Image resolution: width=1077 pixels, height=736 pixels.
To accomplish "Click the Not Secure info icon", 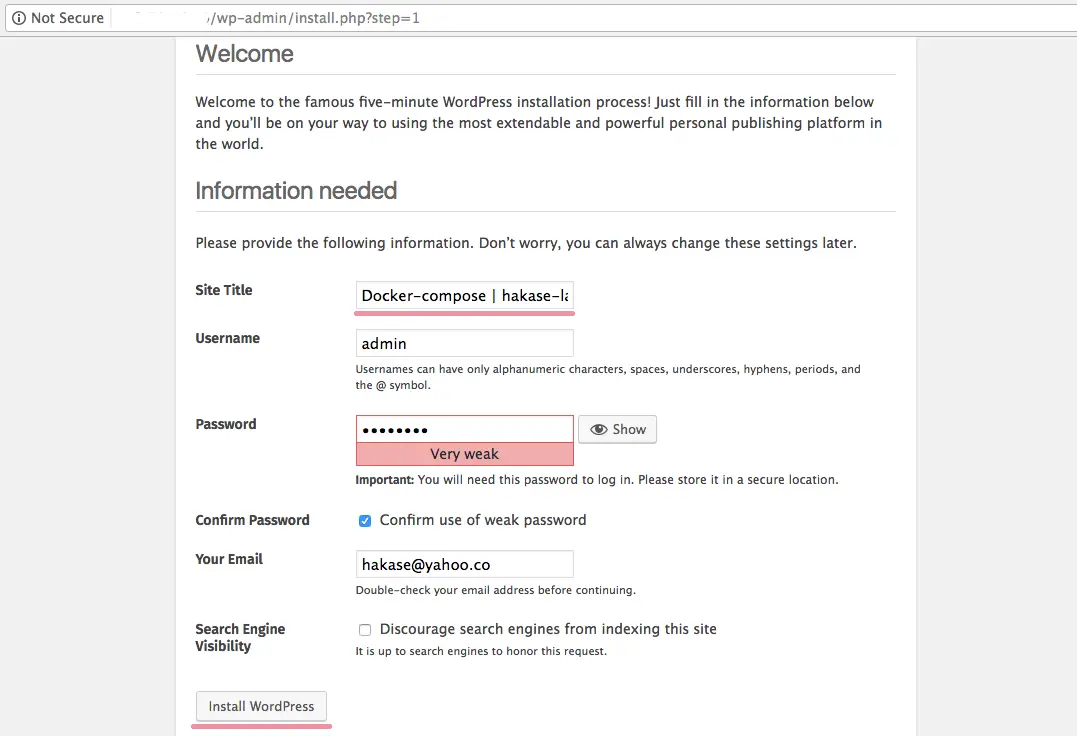I will [19, 18].
